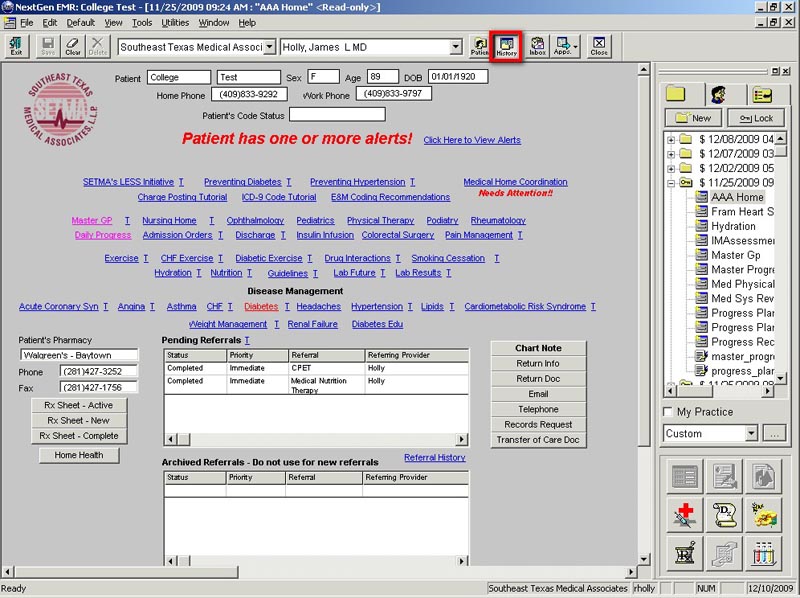The height and width of the screenshot is (598, 800).
Task: Open the Dx diagnosis scroll module
Action: point(726,514)
